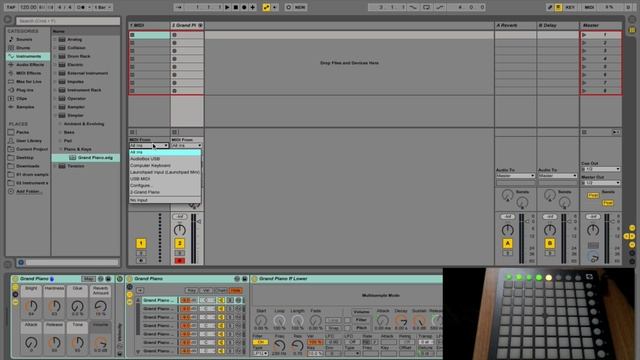Viewport: 640px width, 360px height.
Task: Click the global Record button
Action: [x=244, y=7]
